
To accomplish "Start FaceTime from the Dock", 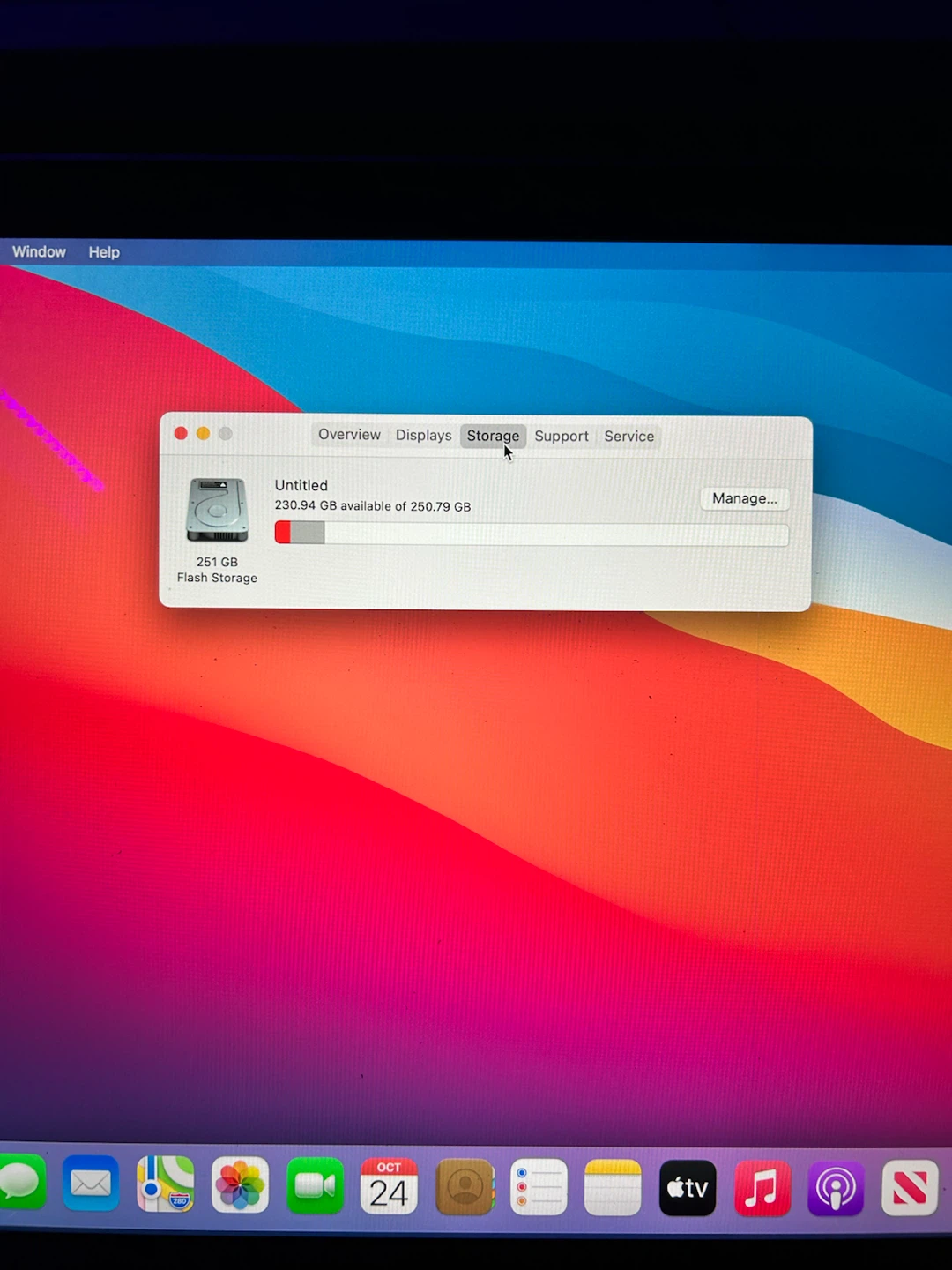I will point(315,1186).
